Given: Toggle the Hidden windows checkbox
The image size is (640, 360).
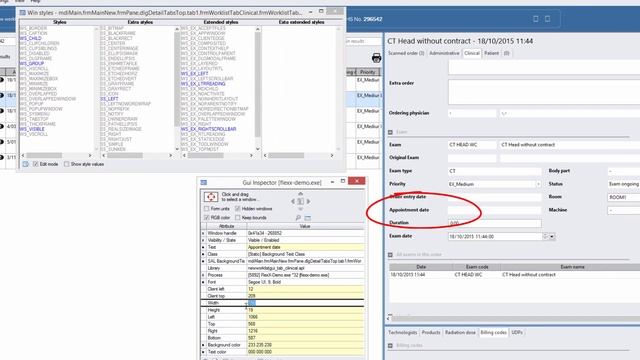Looking at the screenshot, I should point(238,209).
